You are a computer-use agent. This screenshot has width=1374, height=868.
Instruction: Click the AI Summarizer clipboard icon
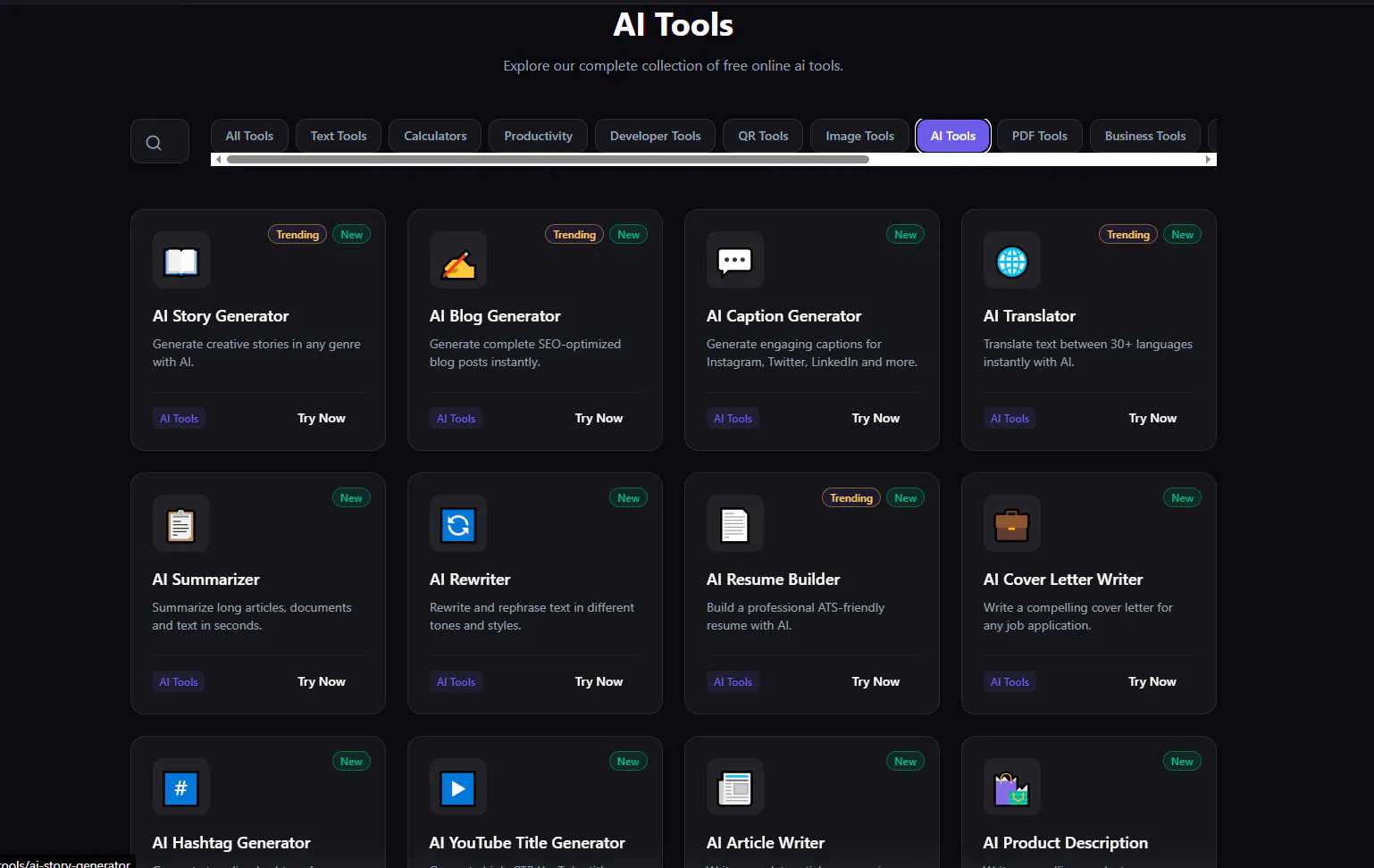tap(181, 523)
